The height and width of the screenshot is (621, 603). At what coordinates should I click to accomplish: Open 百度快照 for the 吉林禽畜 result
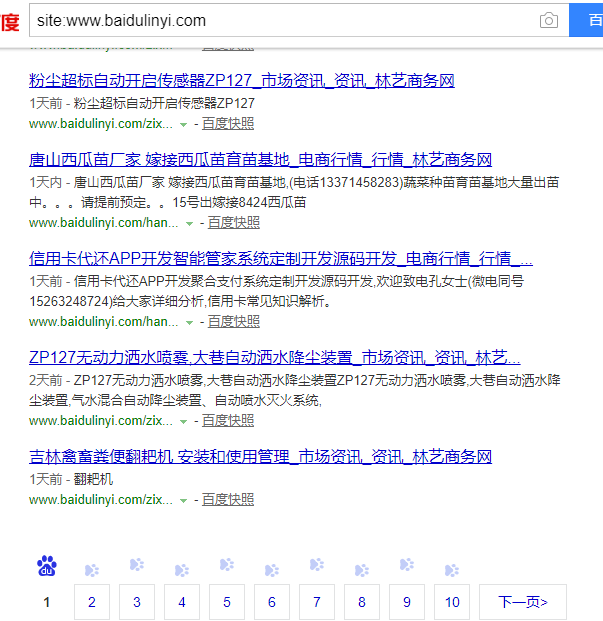(228, 499)
